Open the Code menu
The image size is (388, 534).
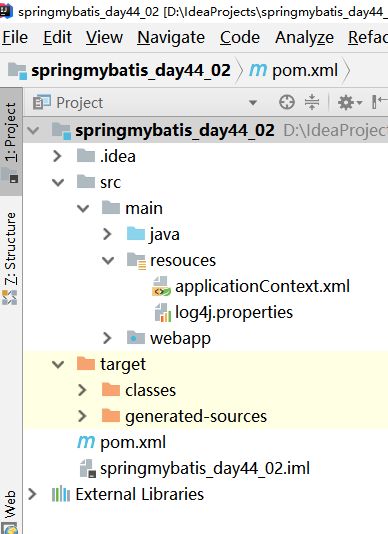pyautogui.click(x=239, y=37)
